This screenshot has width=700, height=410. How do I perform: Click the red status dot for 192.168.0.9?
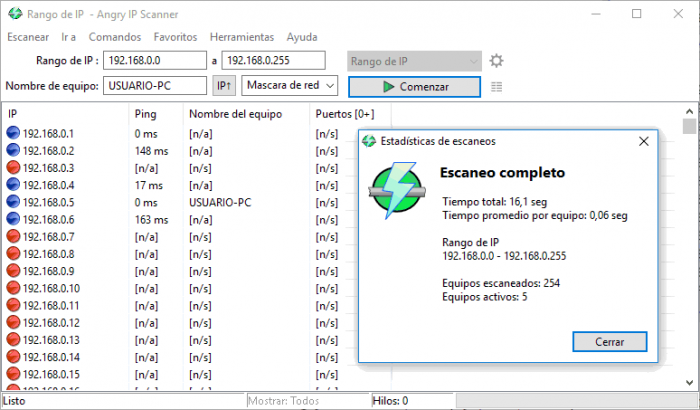coord(13,271)
